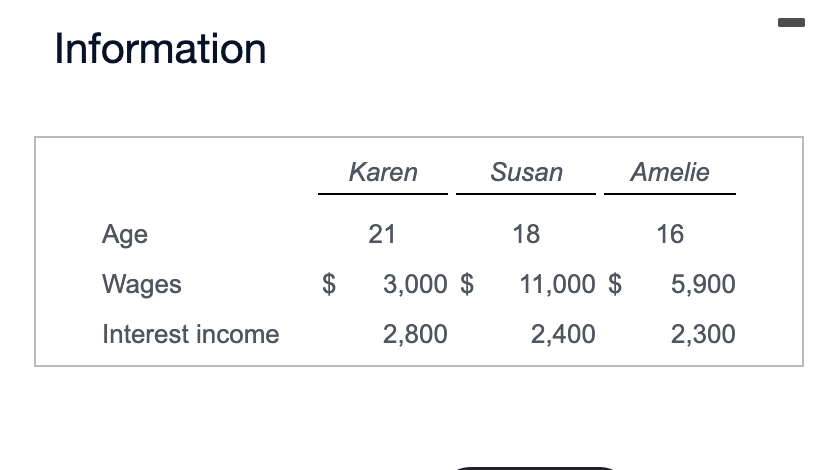Select the Amelie column header
This screenshot has width=830, height=470.
pos(670,172)
